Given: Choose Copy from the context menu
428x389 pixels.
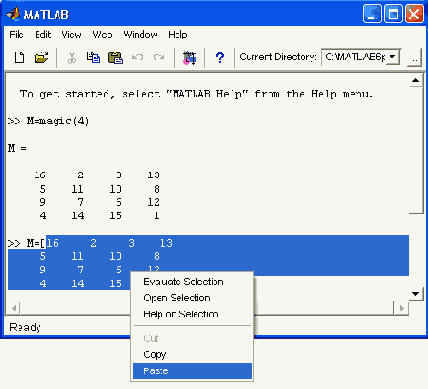Looking at the screenshot, I should pyautogui.click(x=192, y=354).
